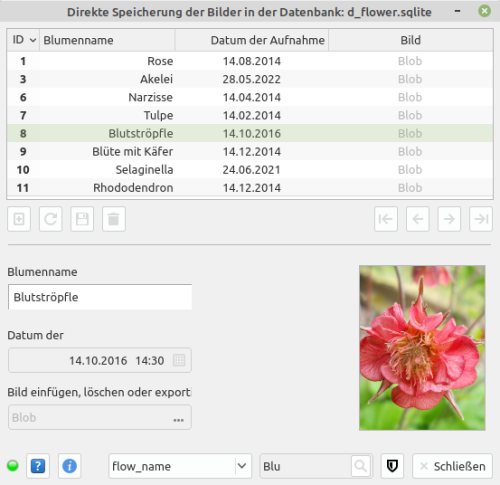Click the magnifier search icon

pos(361,466)
